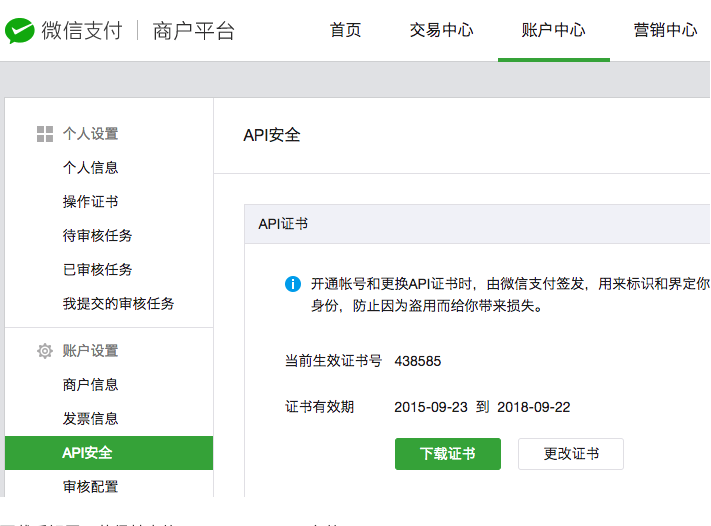Open 我提交的审核任务 sidebar item
This screenshot has width=711, height=526.
pos(118,304)
